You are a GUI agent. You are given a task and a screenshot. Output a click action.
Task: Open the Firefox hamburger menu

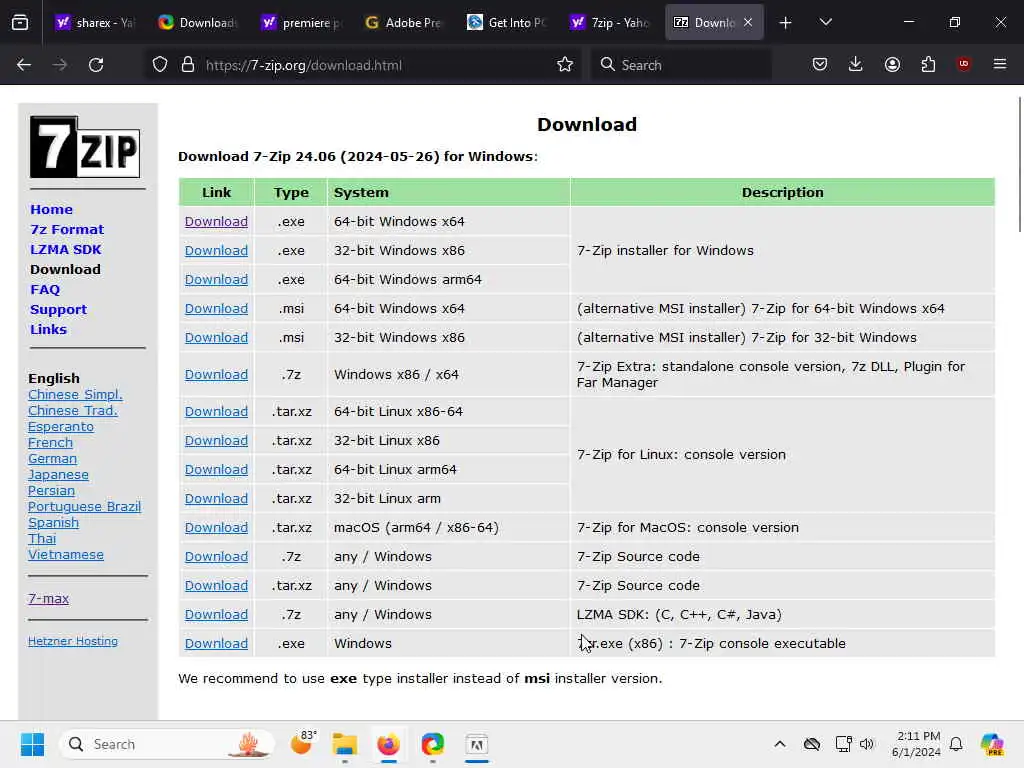1000,64
